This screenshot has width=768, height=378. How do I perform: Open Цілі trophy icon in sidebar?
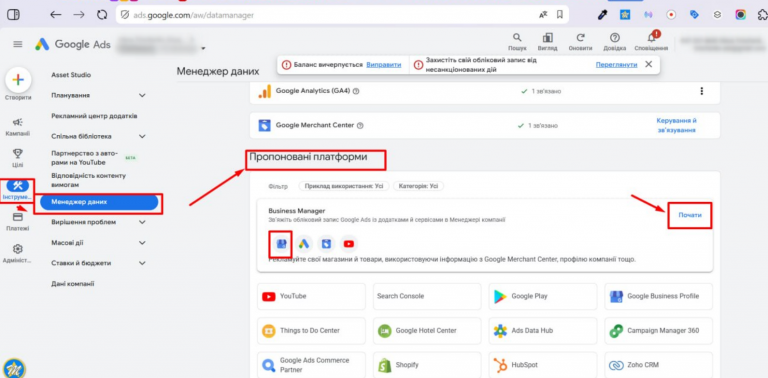point(18,158)
